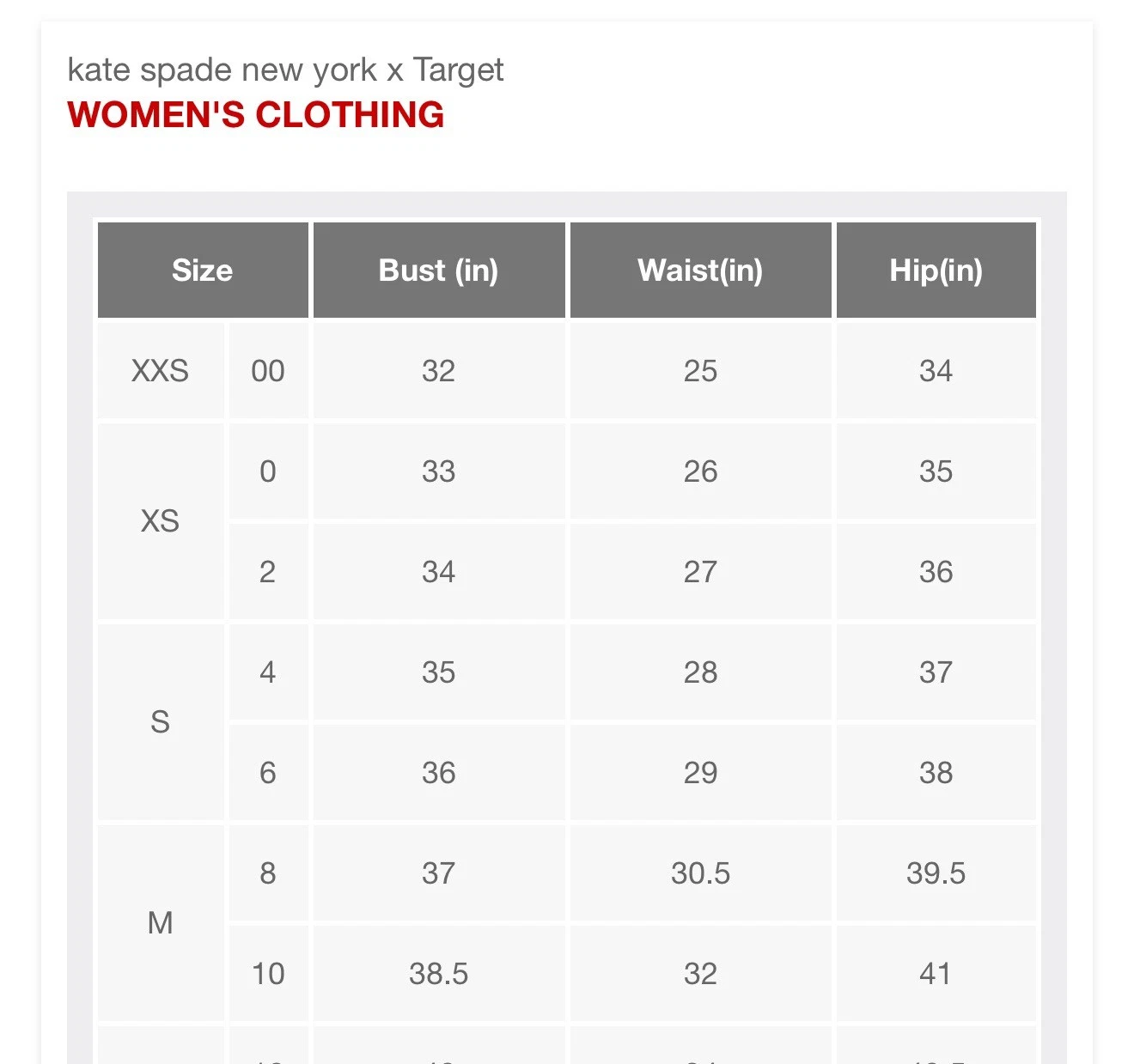
Task: Click waist value 29 in size 6 row
Action: click(700, 773)
